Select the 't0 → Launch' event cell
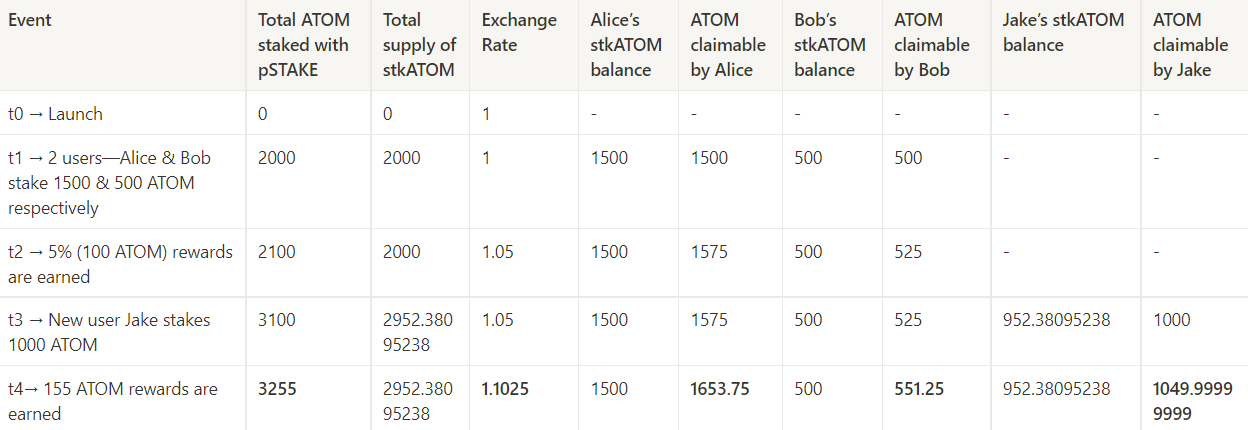The height and width of the screenshot is (430, 1248). click(x=55, y=114)
